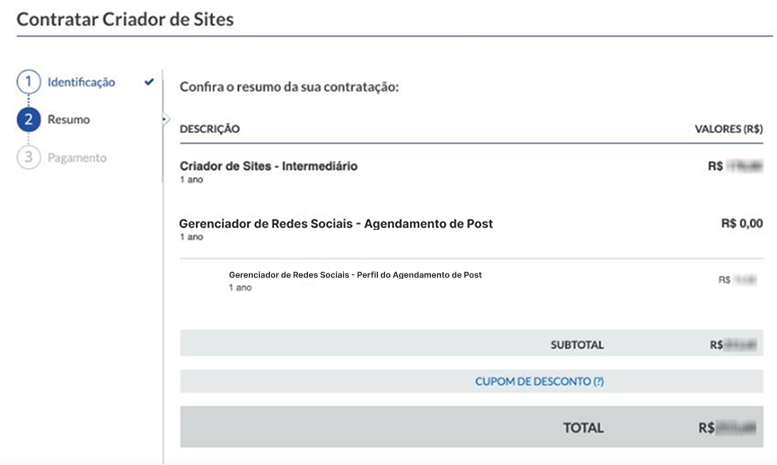Click the small arrow pointer beside Resumo
Image resolution: width=777 pixels, height=465 pixels.
166,119
